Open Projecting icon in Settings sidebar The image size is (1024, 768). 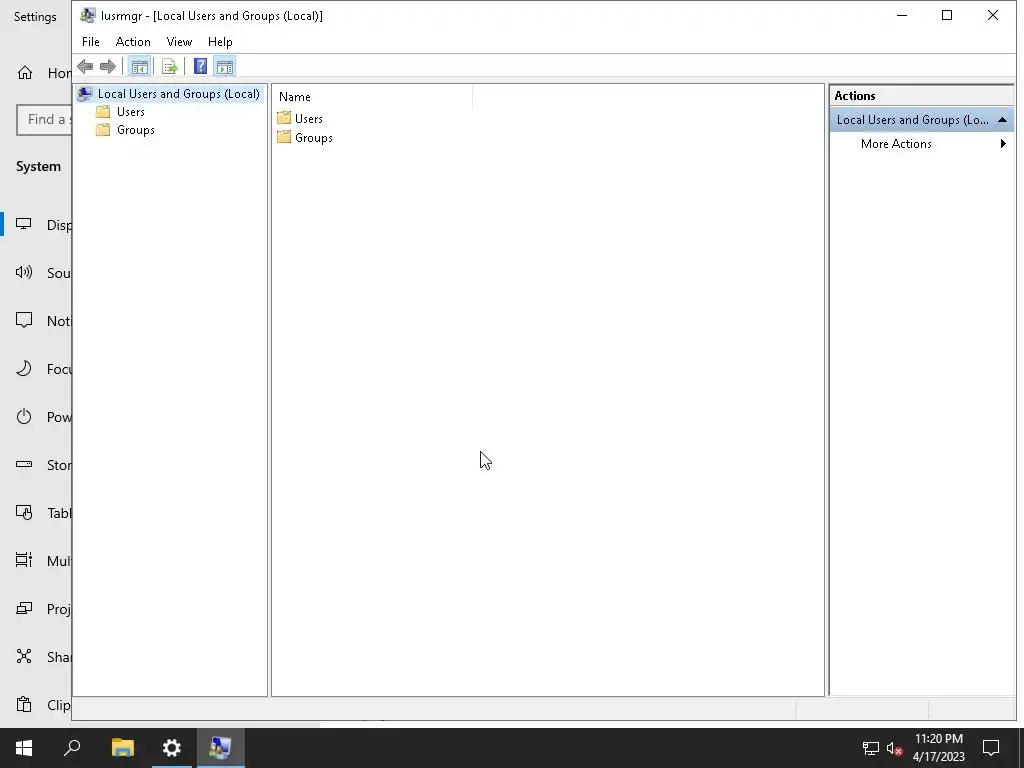pos(24,608)
